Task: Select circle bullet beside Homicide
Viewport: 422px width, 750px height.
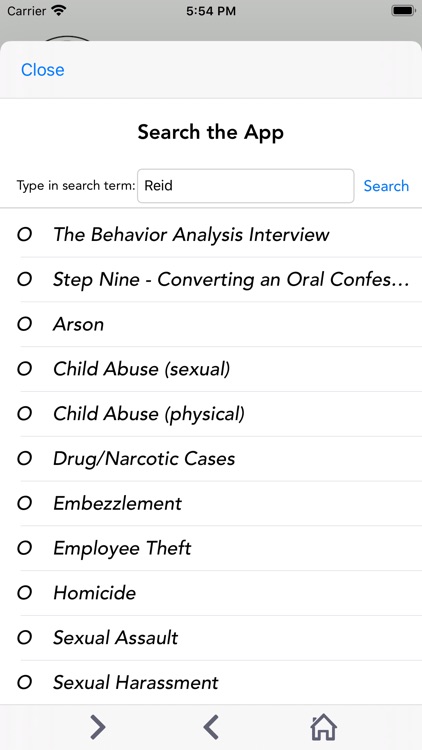Action: [24, 593]
